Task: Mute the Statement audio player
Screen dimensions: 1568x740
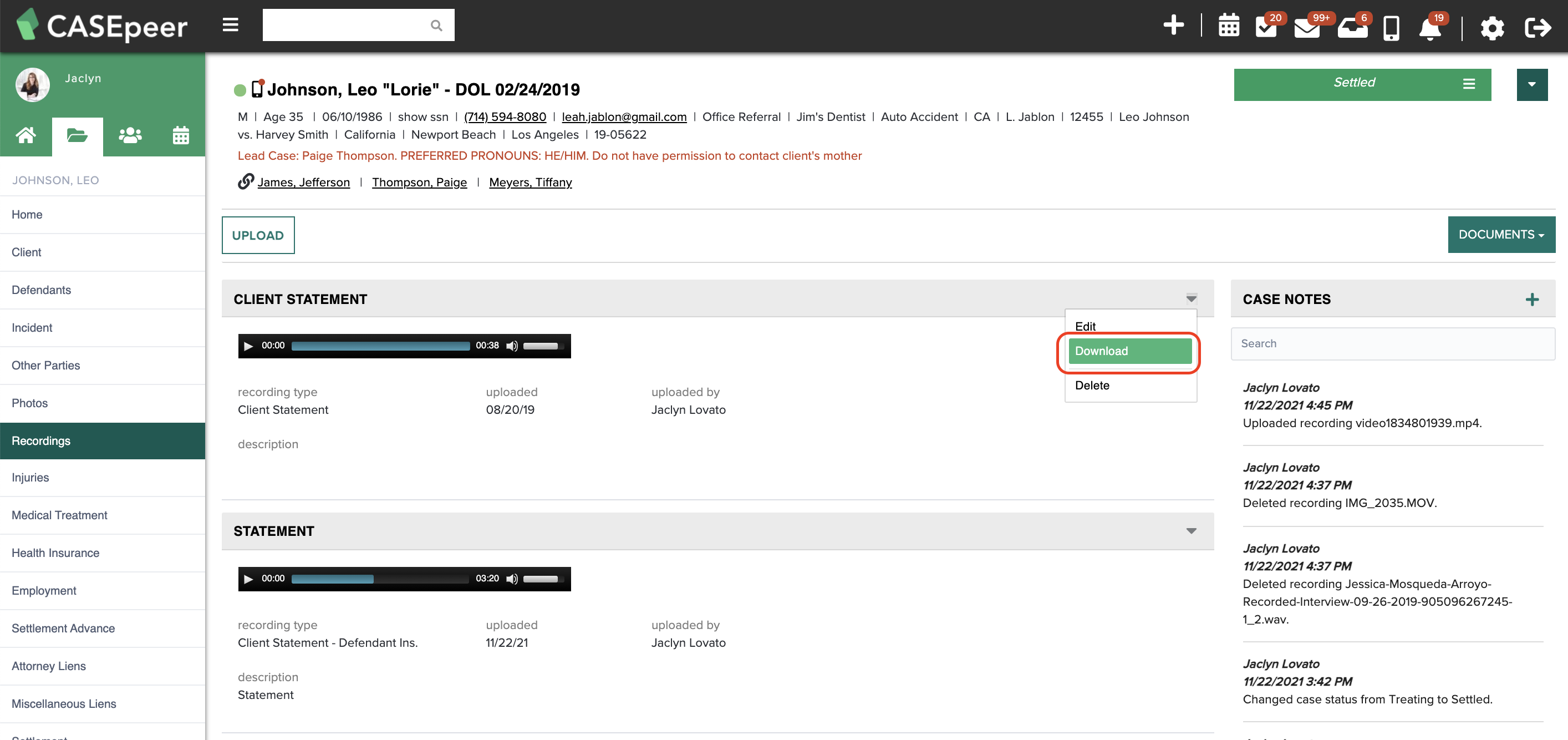Action: point(512,579)
